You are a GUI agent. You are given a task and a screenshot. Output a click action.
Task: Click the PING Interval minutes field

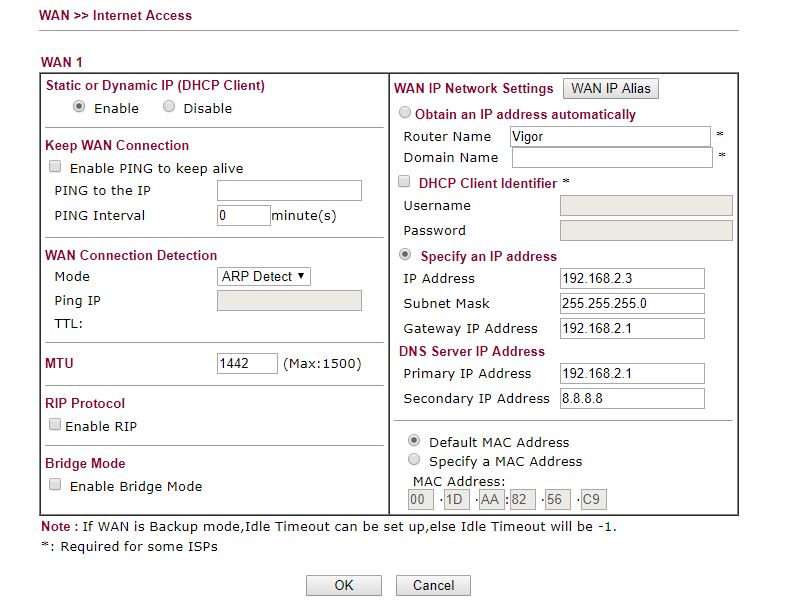point(243,215)
